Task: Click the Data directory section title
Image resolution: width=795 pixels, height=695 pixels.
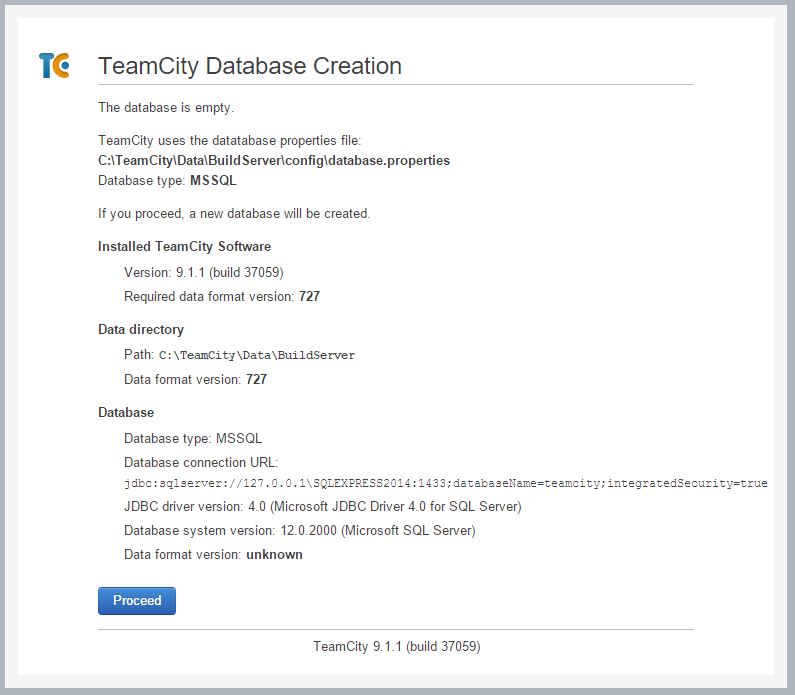Action: tap(141, 330)
